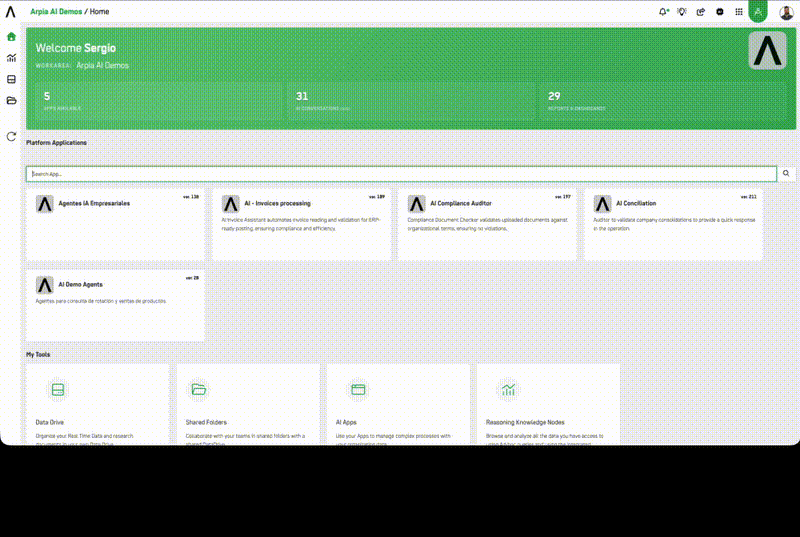
Task: Click the AI Demo Agents description text
Action: click(101, 301)
